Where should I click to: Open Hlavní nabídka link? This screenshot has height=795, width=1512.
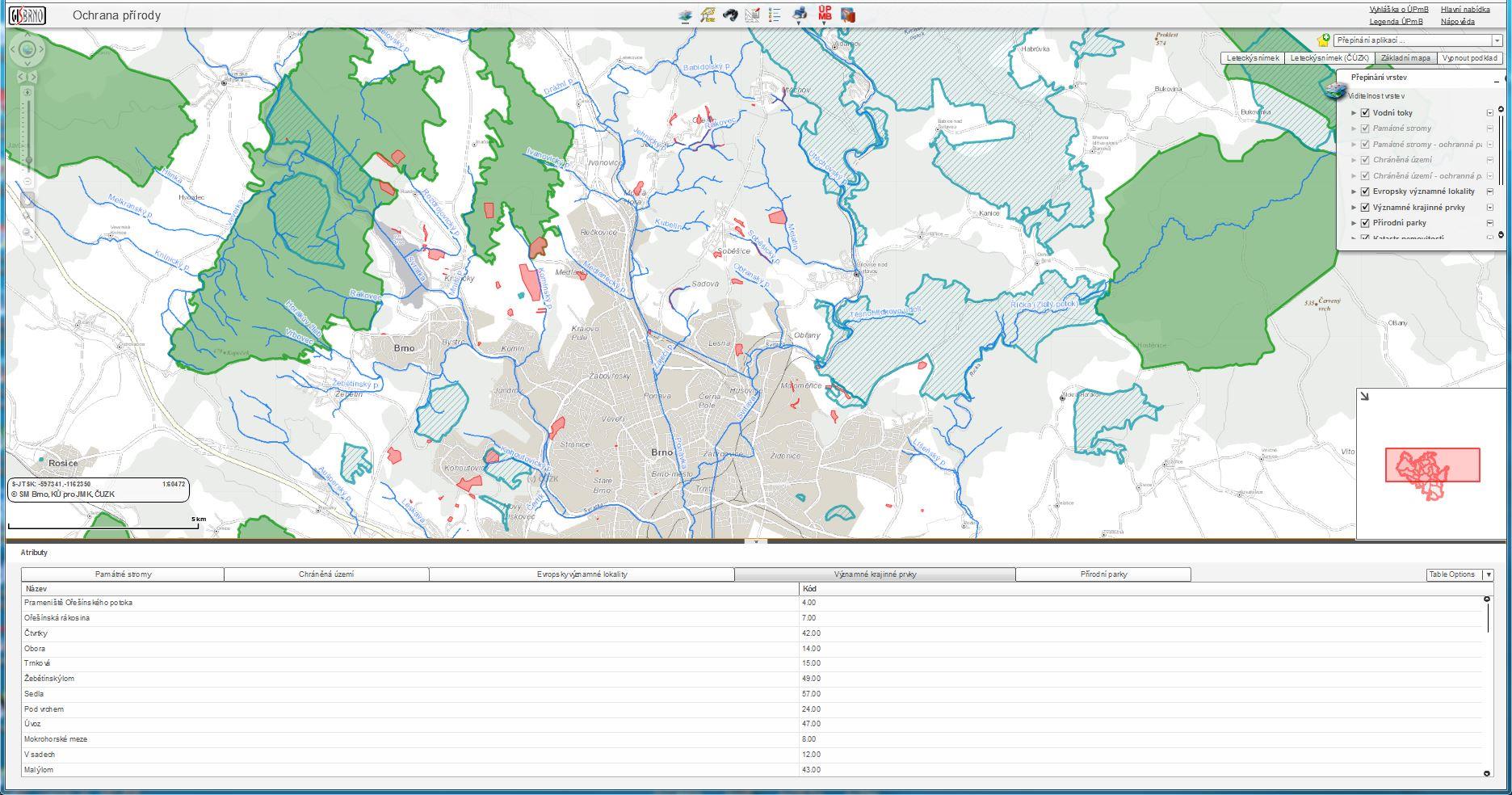1465,10
